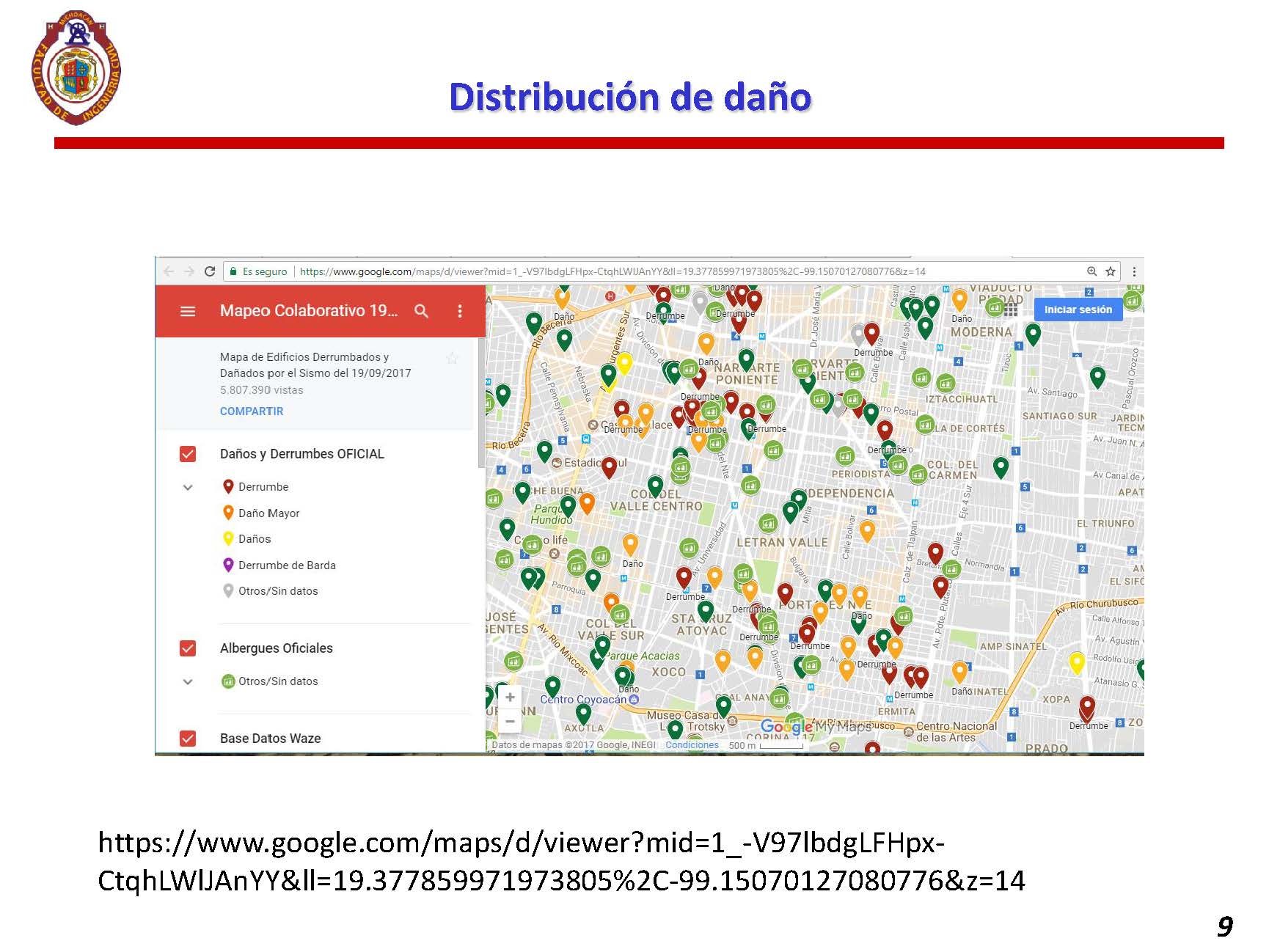Select the Derrumbe de Barda legend entry
The height and width of the screenshot is (952, 1269).
pyautogui.click(x=279, y=565)
